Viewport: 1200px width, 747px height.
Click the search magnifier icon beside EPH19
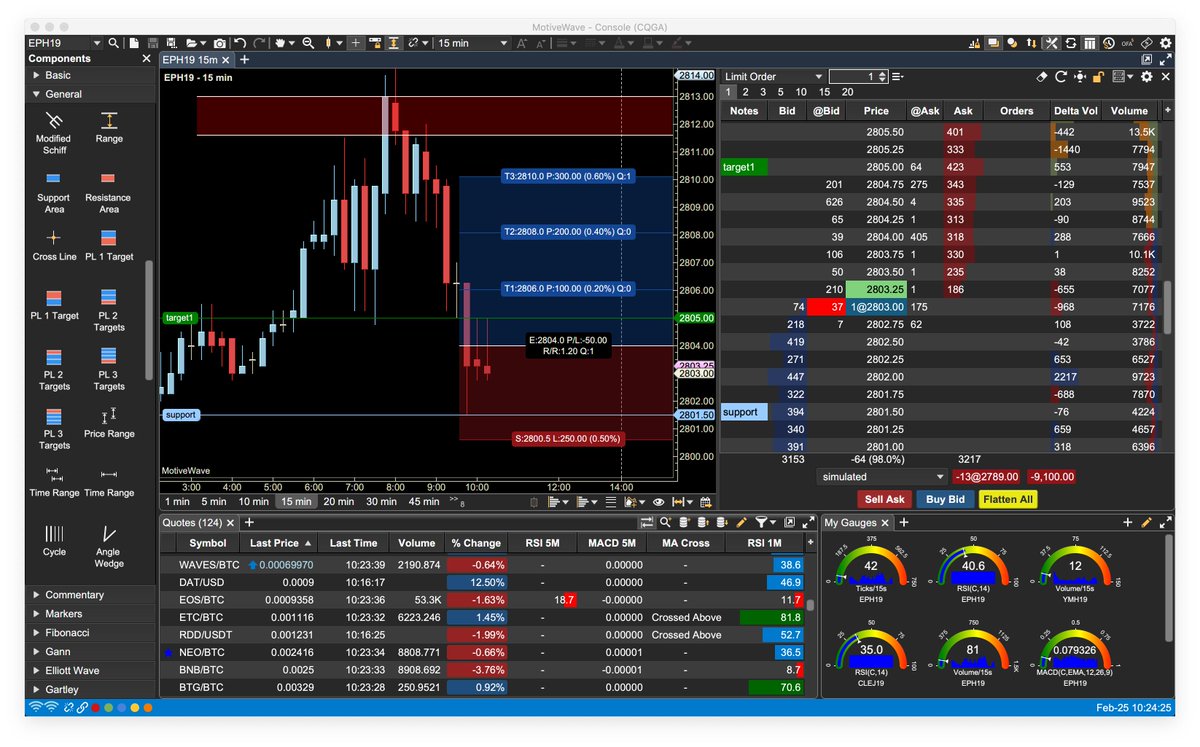pos(113,43)
